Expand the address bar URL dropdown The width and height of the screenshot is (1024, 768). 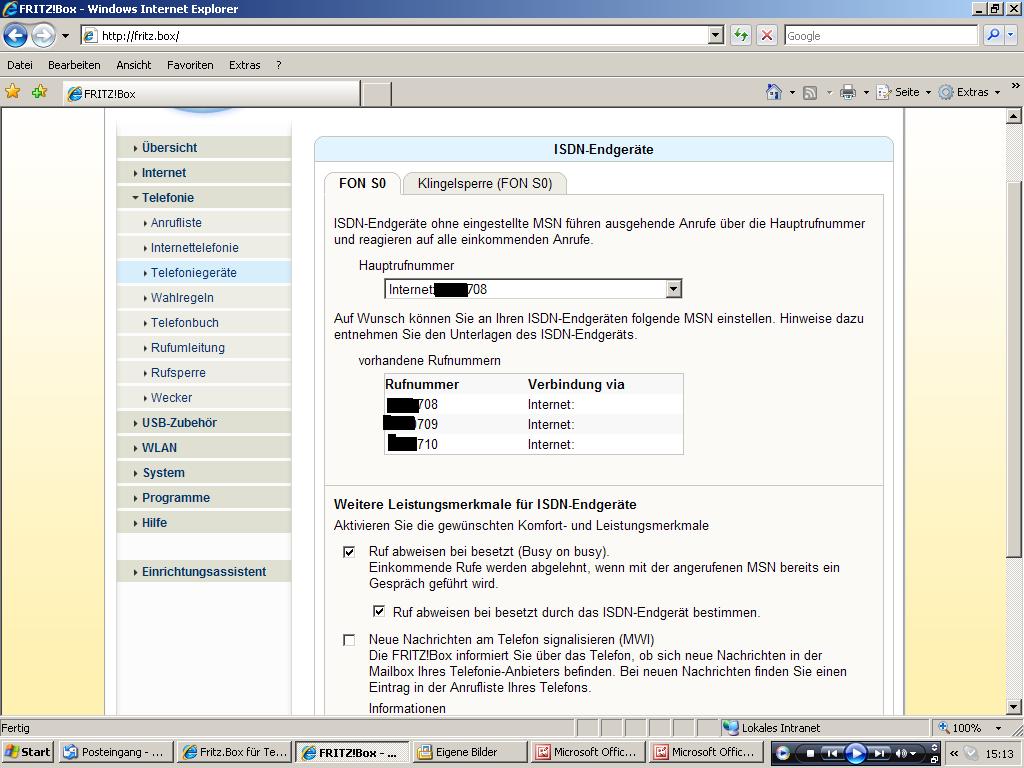click(715, 35)
